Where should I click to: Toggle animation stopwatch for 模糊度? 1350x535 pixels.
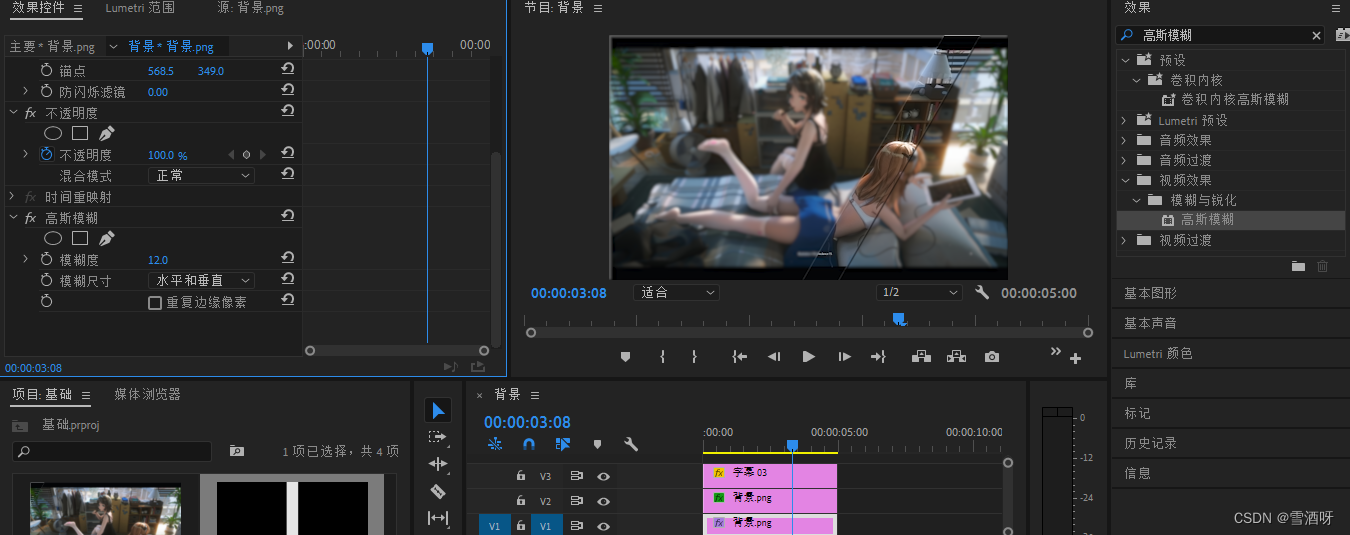tap(46, 259)
